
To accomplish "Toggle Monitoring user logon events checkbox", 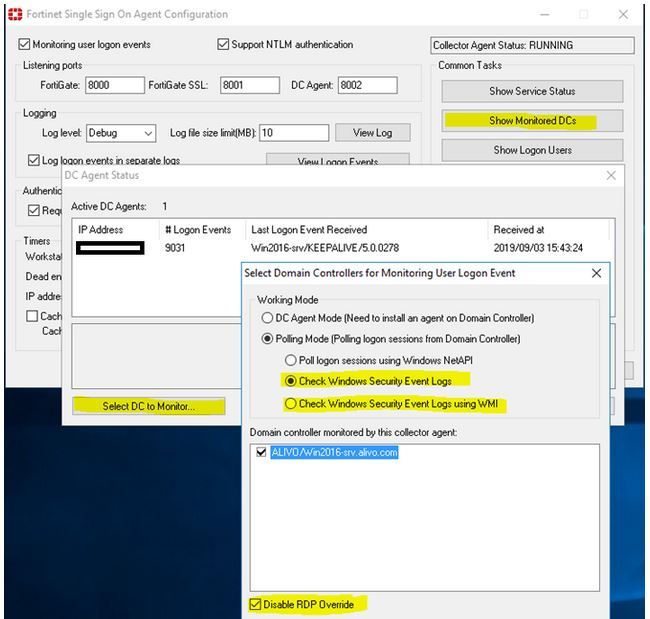I will click(x=24, y=44).
